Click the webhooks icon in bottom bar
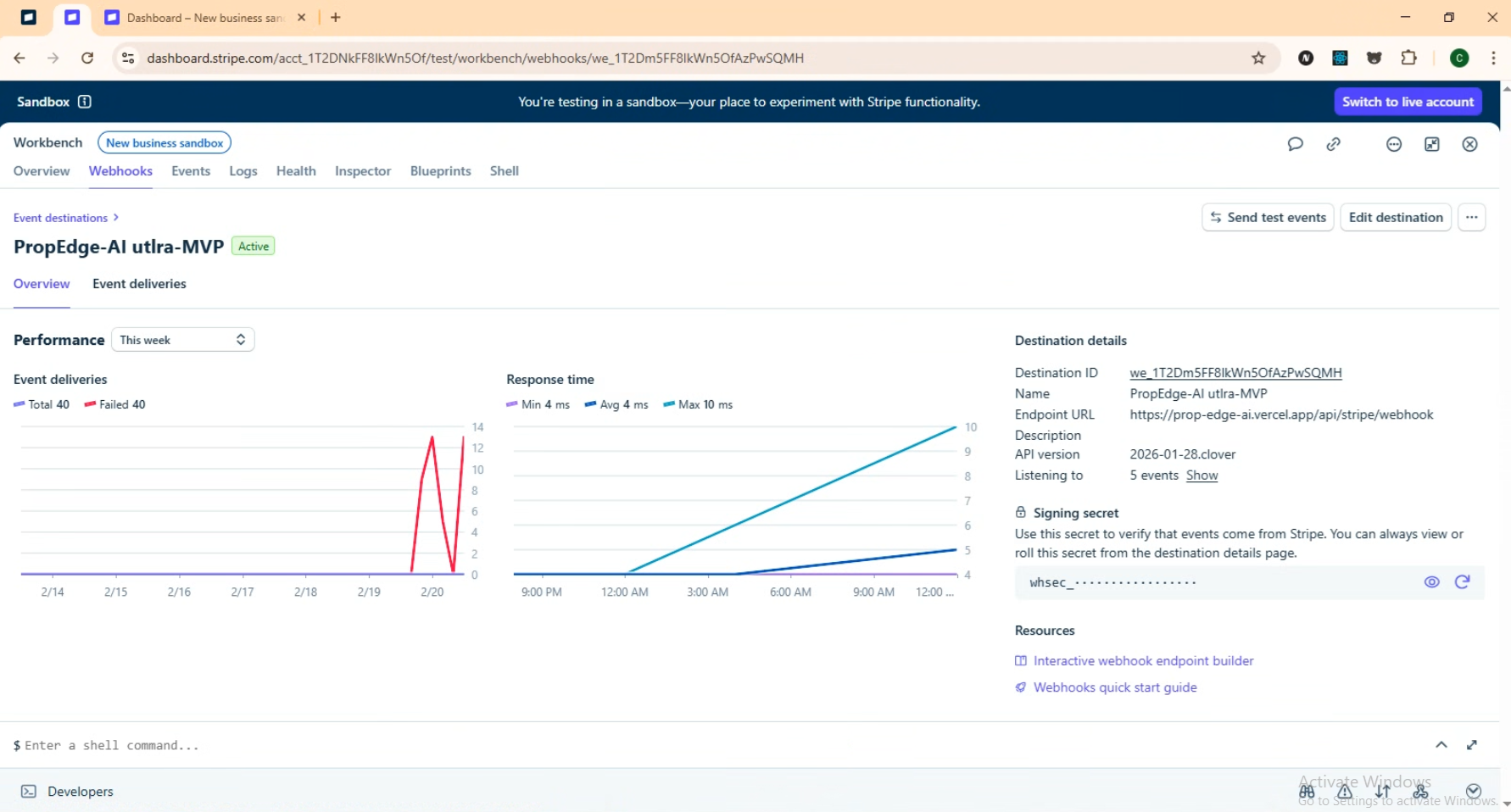 tap(1420, 792)
